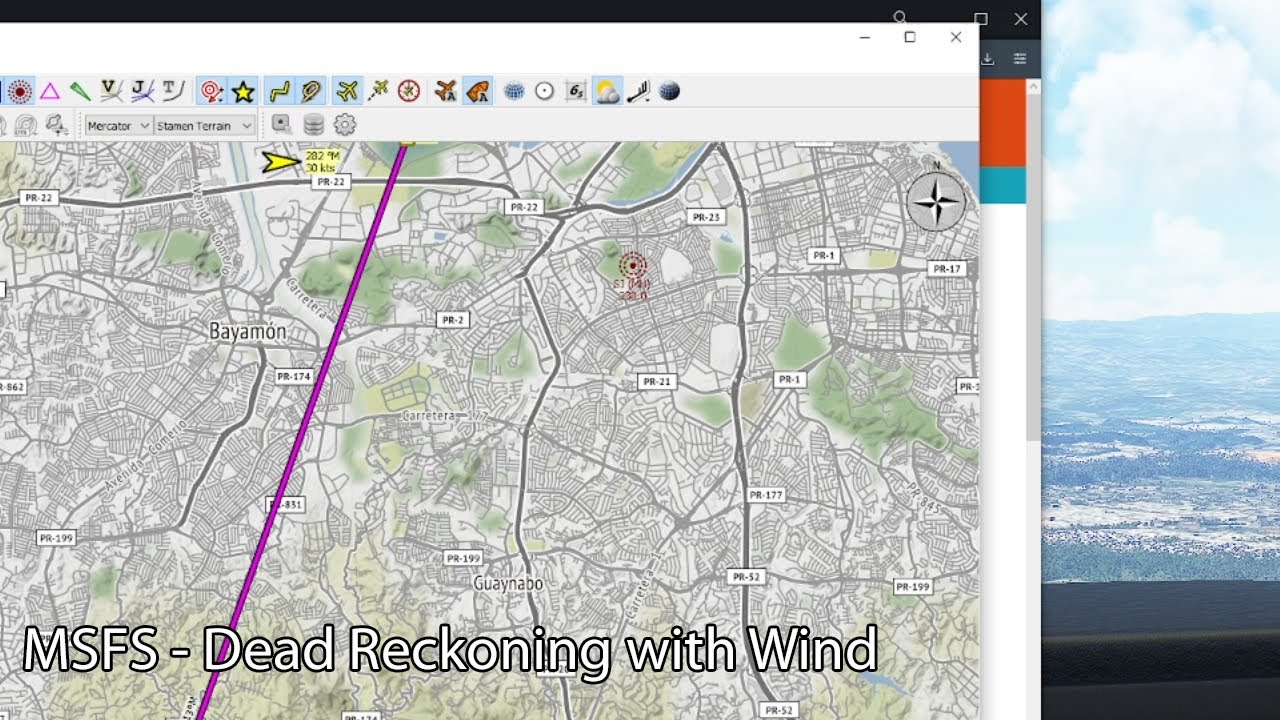Viewport: 1280px width, 720px height.
Task: Click the Bayamón city label
Action: [247, 330]
